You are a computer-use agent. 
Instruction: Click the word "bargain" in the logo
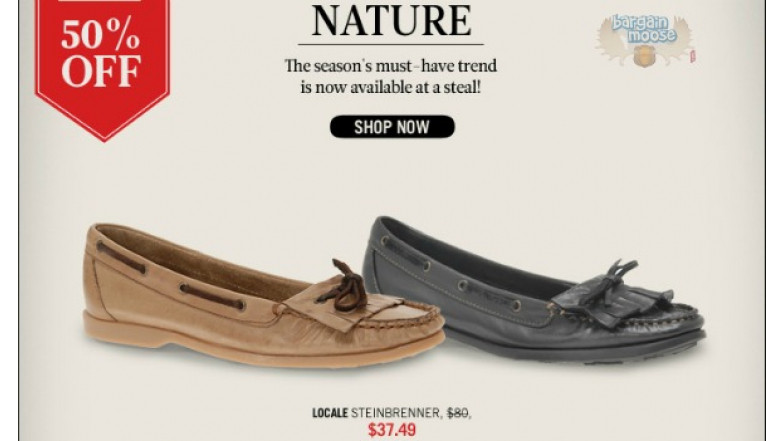641,23
